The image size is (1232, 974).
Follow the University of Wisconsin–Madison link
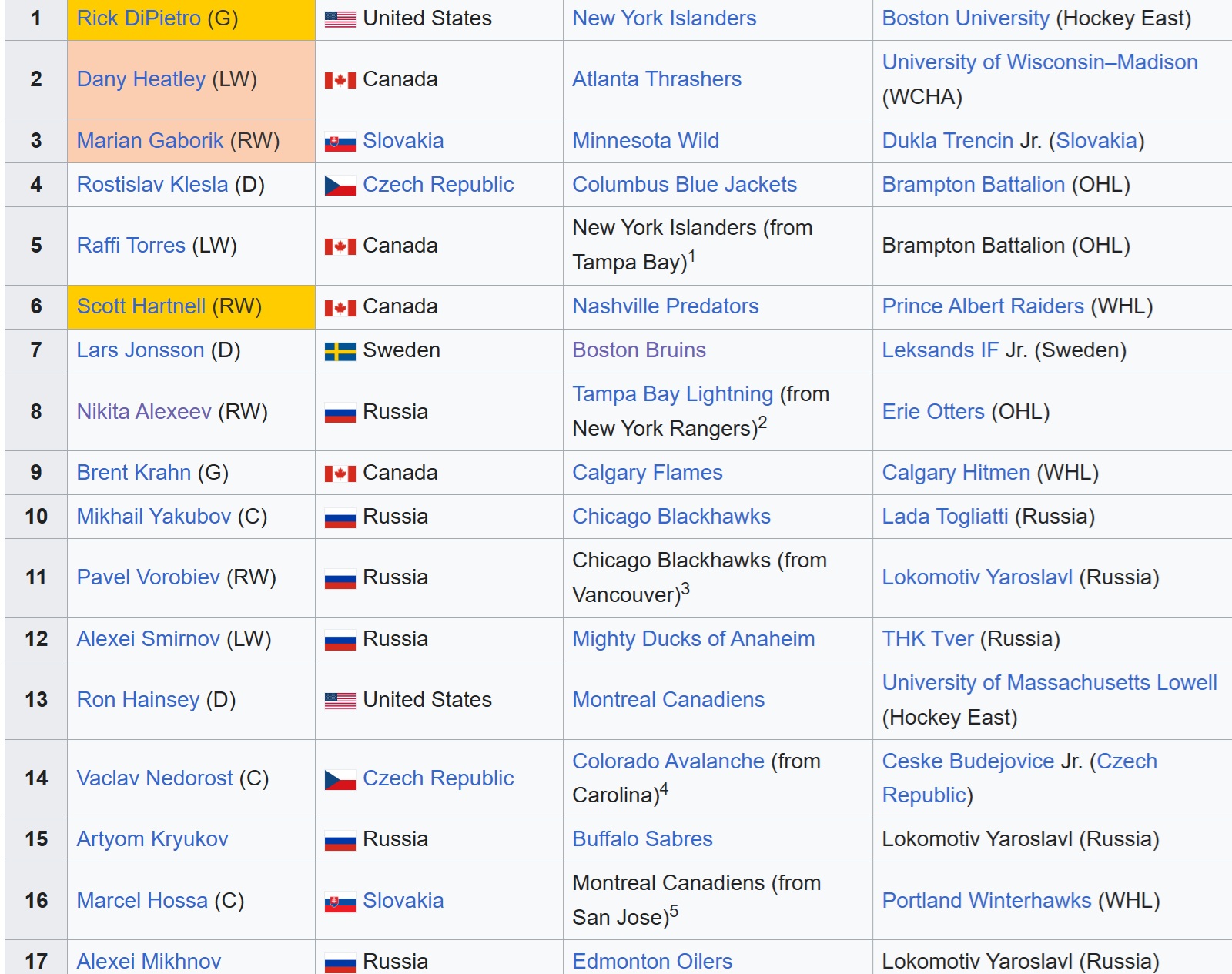coord(1040,62)
